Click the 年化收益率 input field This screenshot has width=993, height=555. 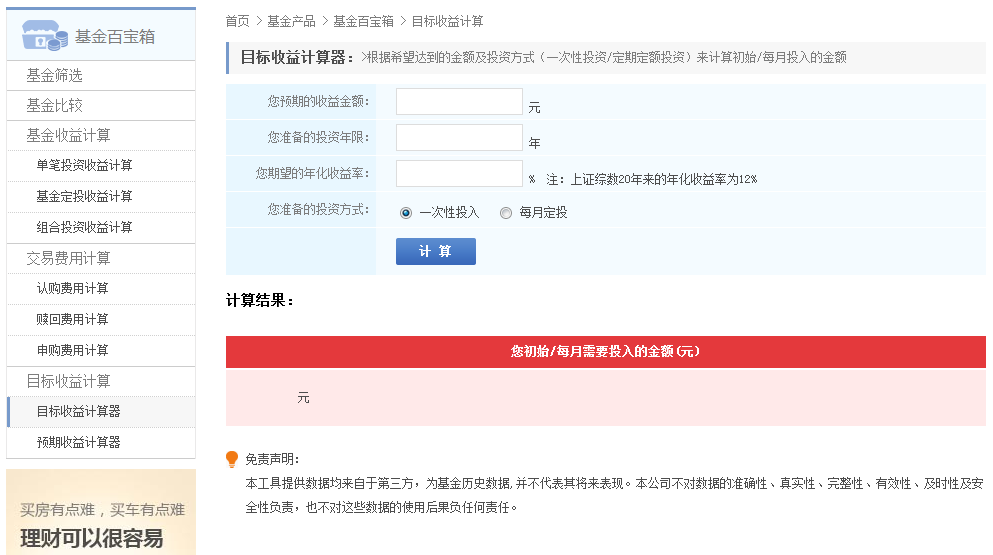(459, 174)
